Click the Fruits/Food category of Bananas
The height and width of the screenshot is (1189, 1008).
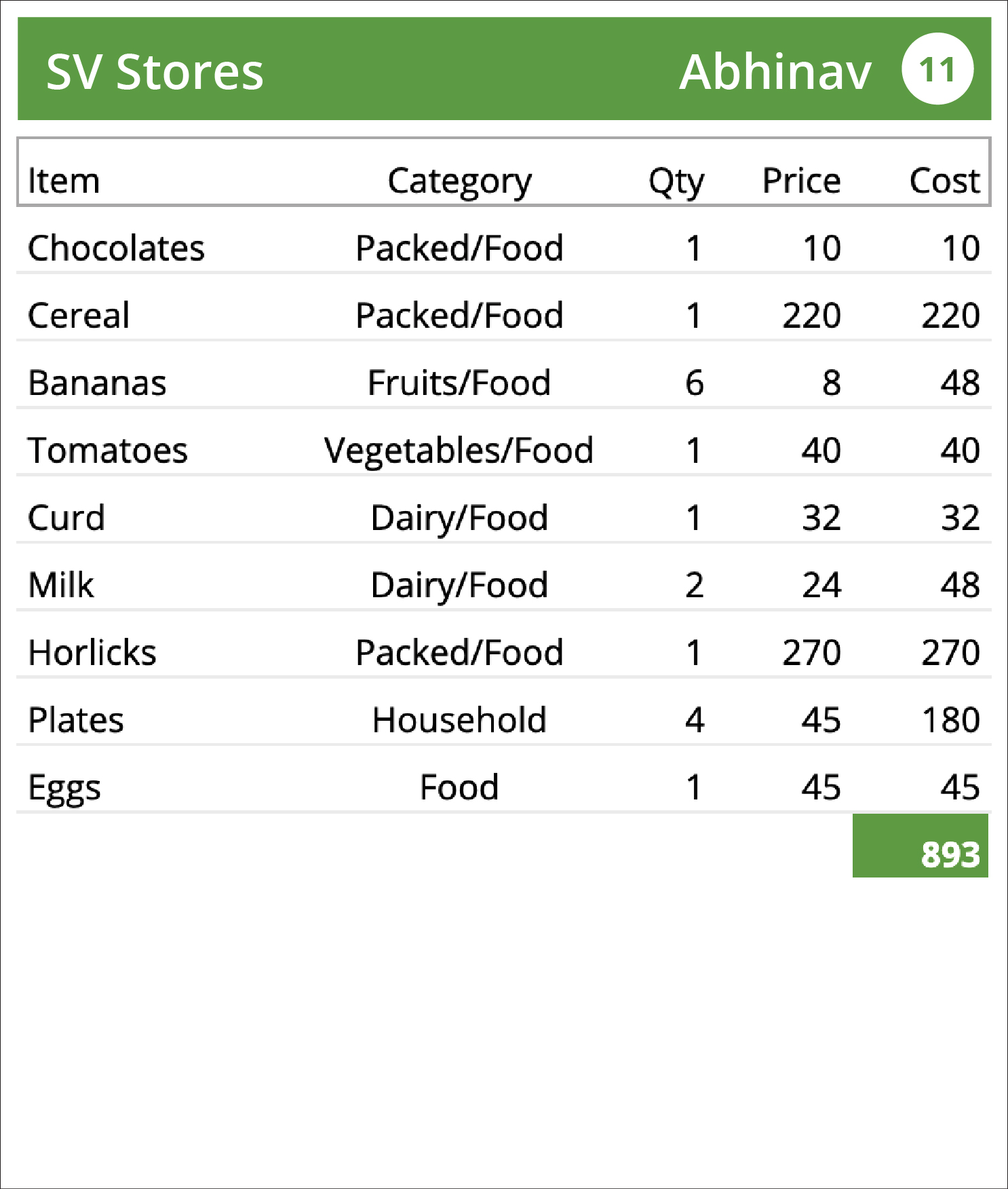[x=459, y=383]
